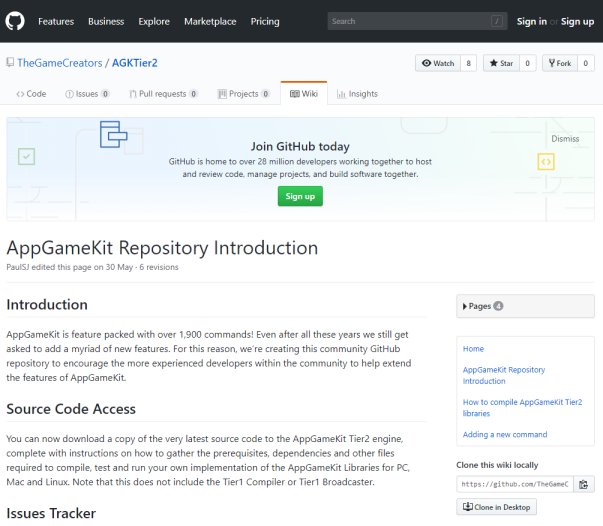Switch to the Code tab
Viewport: 603px width, 526px height.
pos(31,94)
